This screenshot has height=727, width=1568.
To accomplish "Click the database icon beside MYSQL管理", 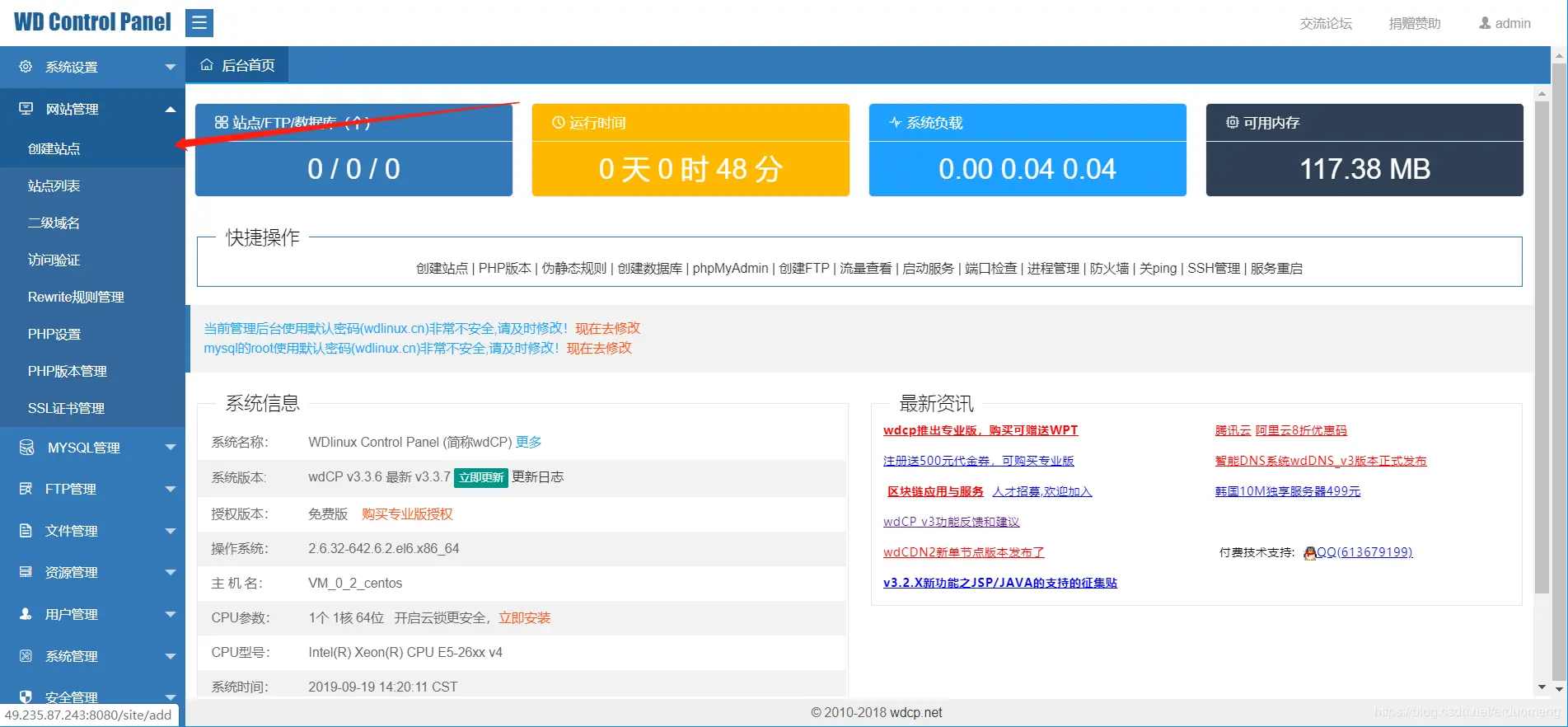I will click(26, 448).
